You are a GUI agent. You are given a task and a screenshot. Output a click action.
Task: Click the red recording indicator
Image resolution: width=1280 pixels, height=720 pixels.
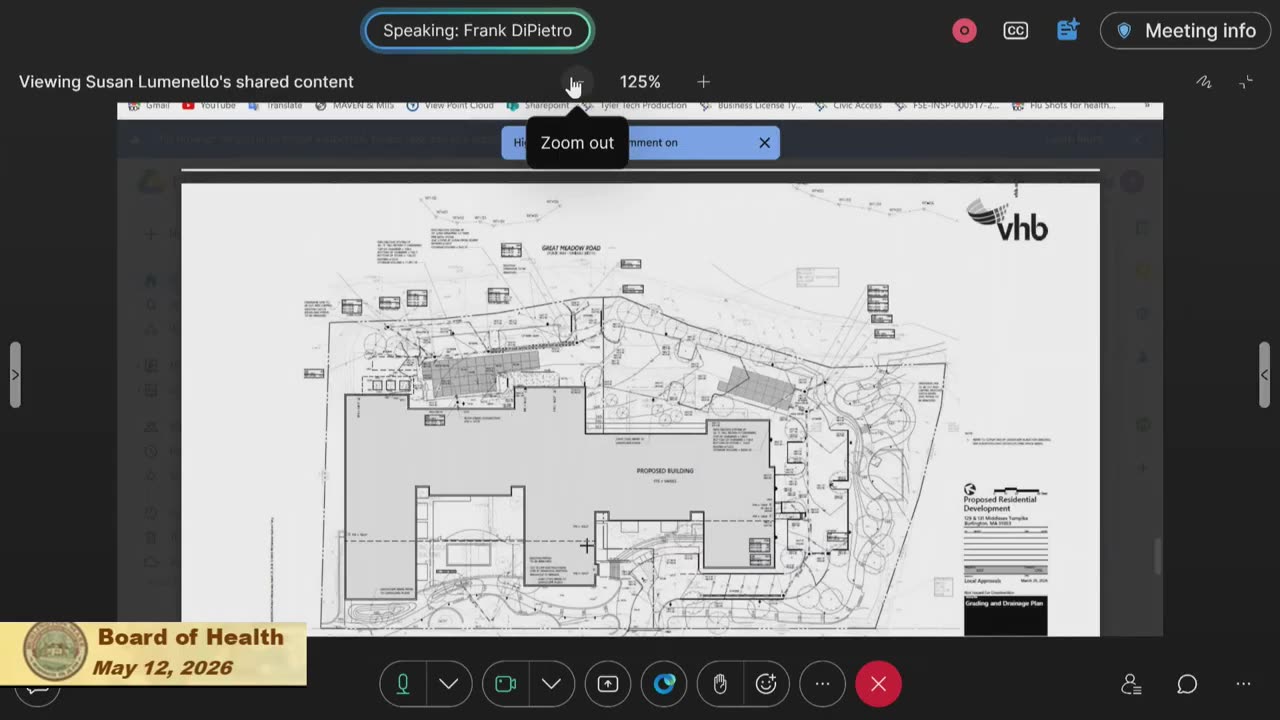964,31
